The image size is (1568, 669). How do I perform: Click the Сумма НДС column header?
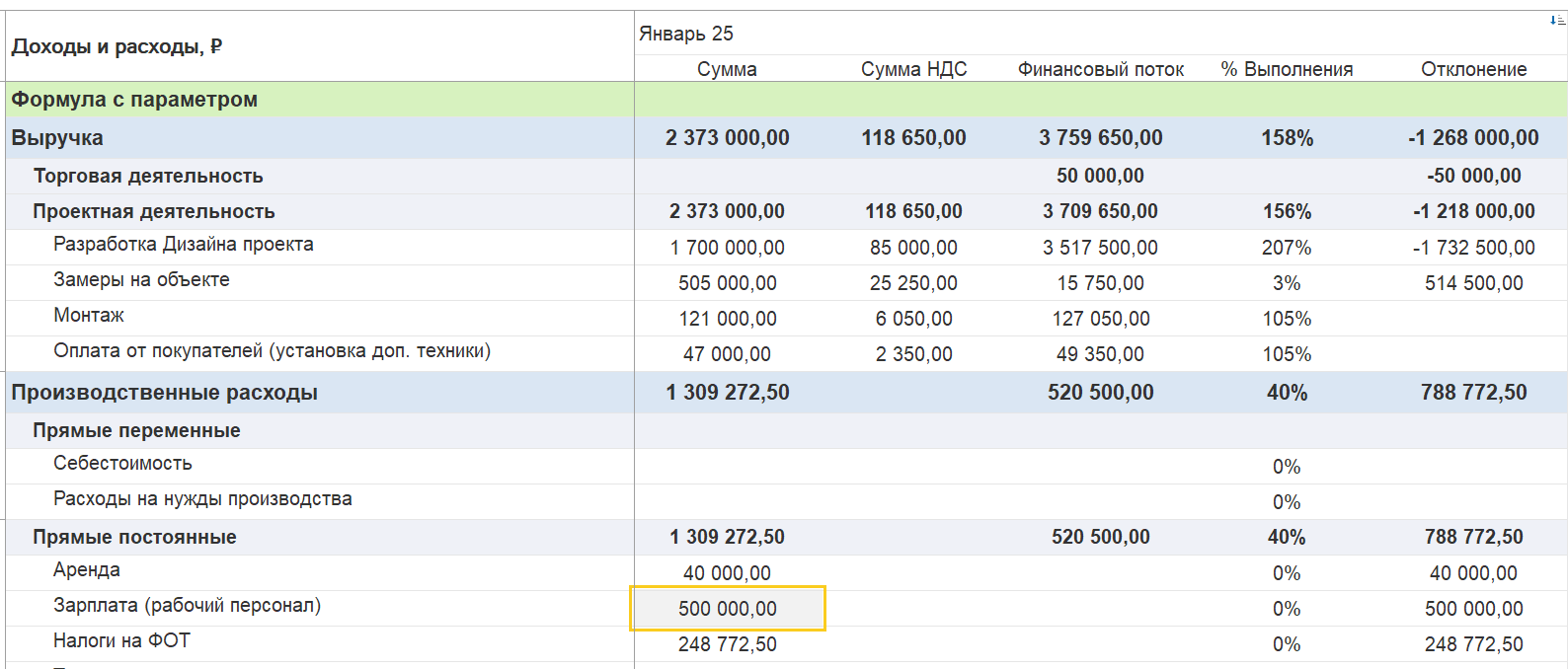913,69
